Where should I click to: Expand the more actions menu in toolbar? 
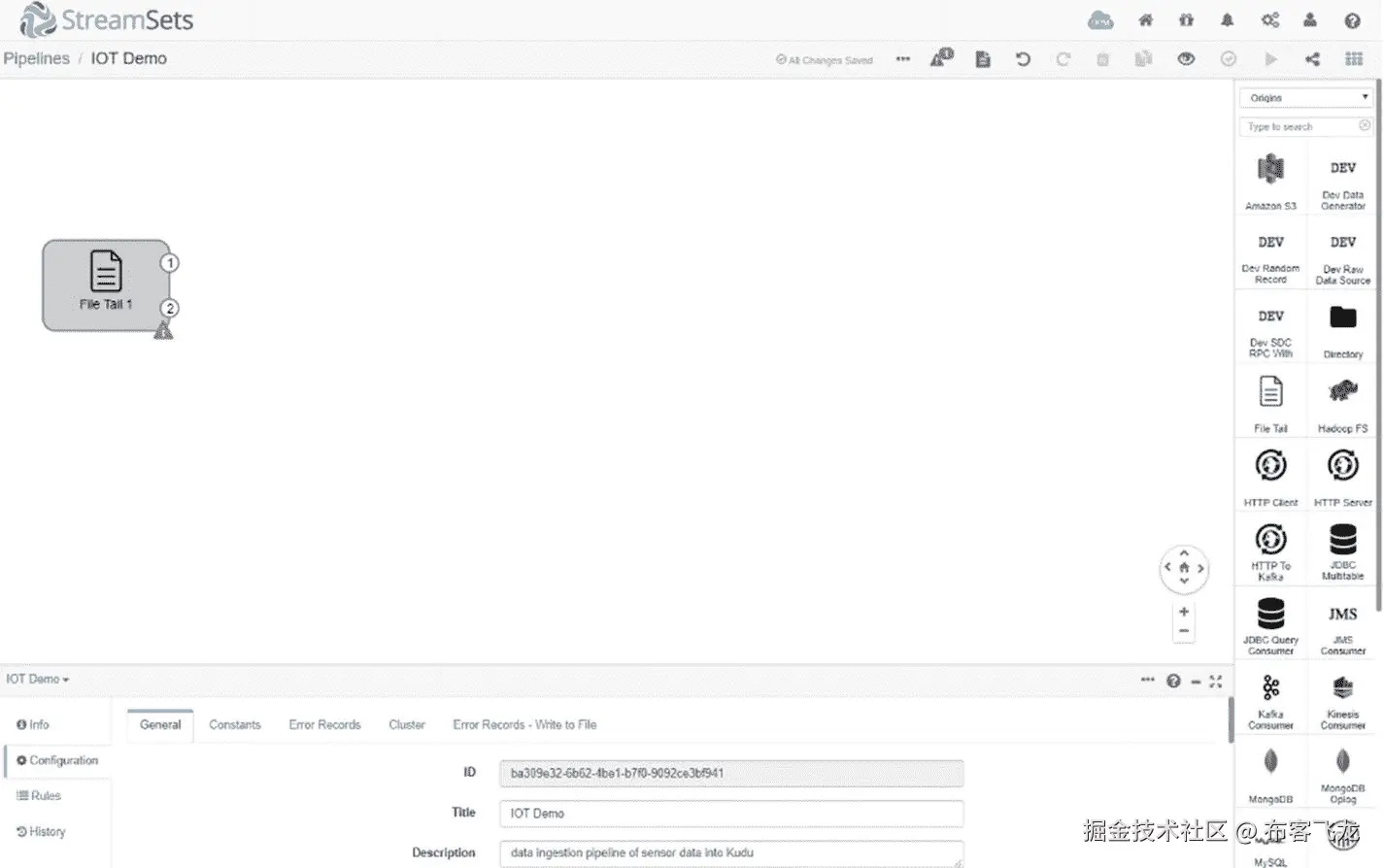(902, 59)
